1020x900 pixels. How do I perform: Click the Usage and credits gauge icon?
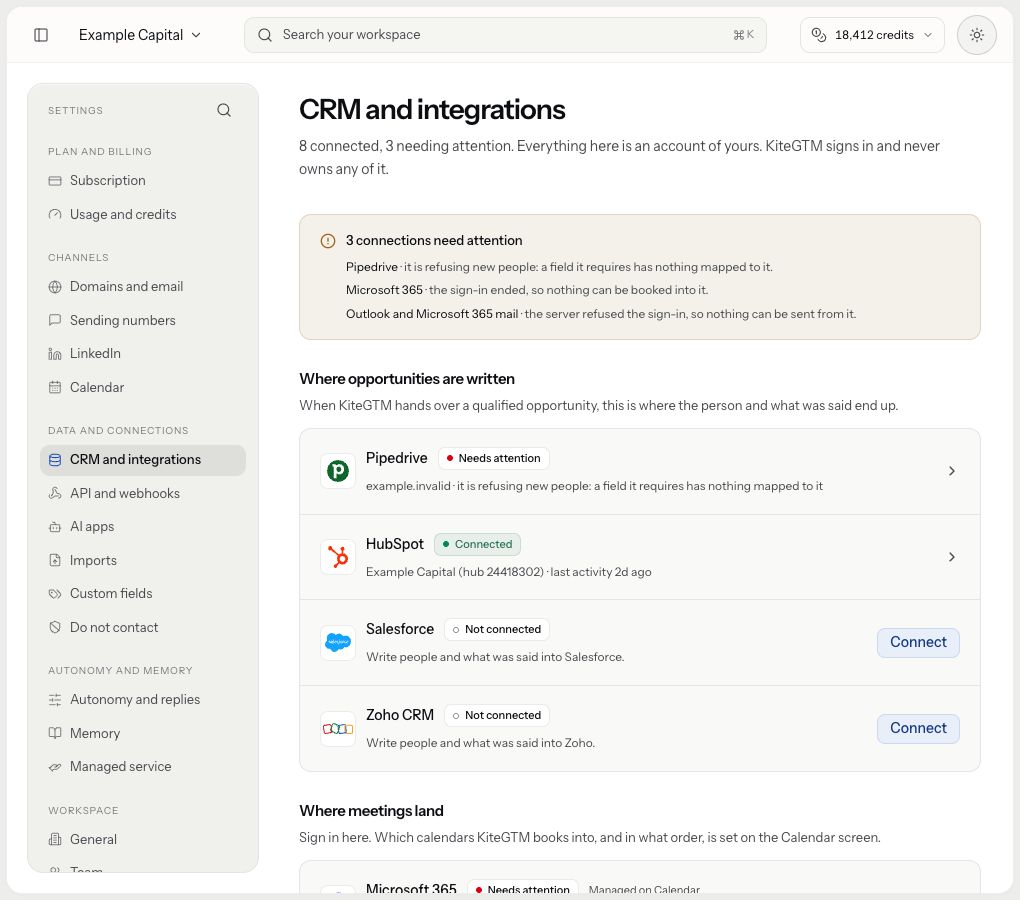(55, 215)
